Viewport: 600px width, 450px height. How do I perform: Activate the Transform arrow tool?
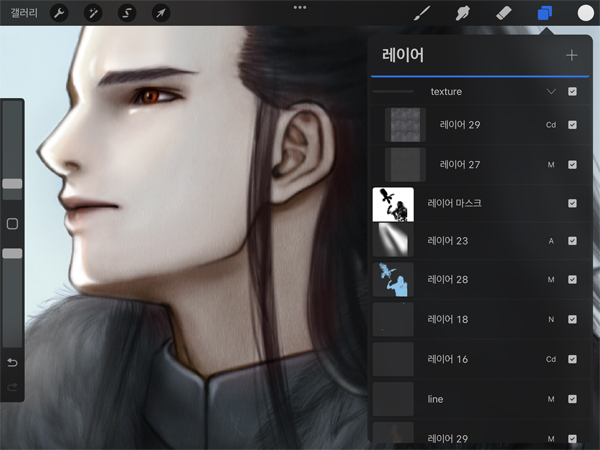(x=161, y=13)
